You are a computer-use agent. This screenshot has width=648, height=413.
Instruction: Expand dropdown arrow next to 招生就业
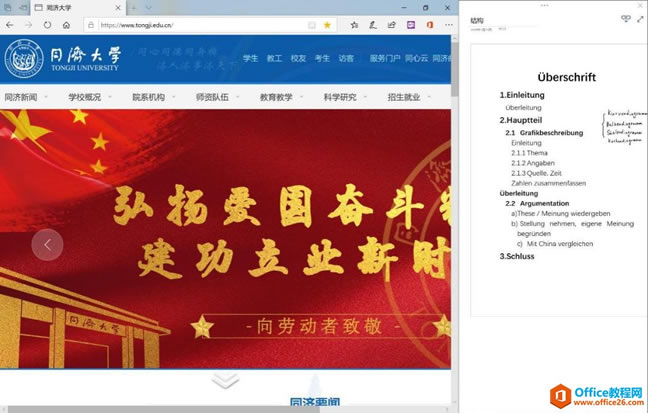(429, 97)
